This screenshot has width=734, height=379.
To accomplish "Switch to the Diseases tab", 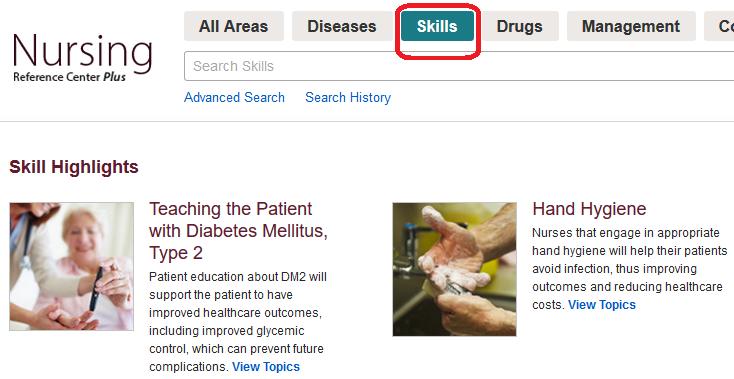I will point(342,26).
